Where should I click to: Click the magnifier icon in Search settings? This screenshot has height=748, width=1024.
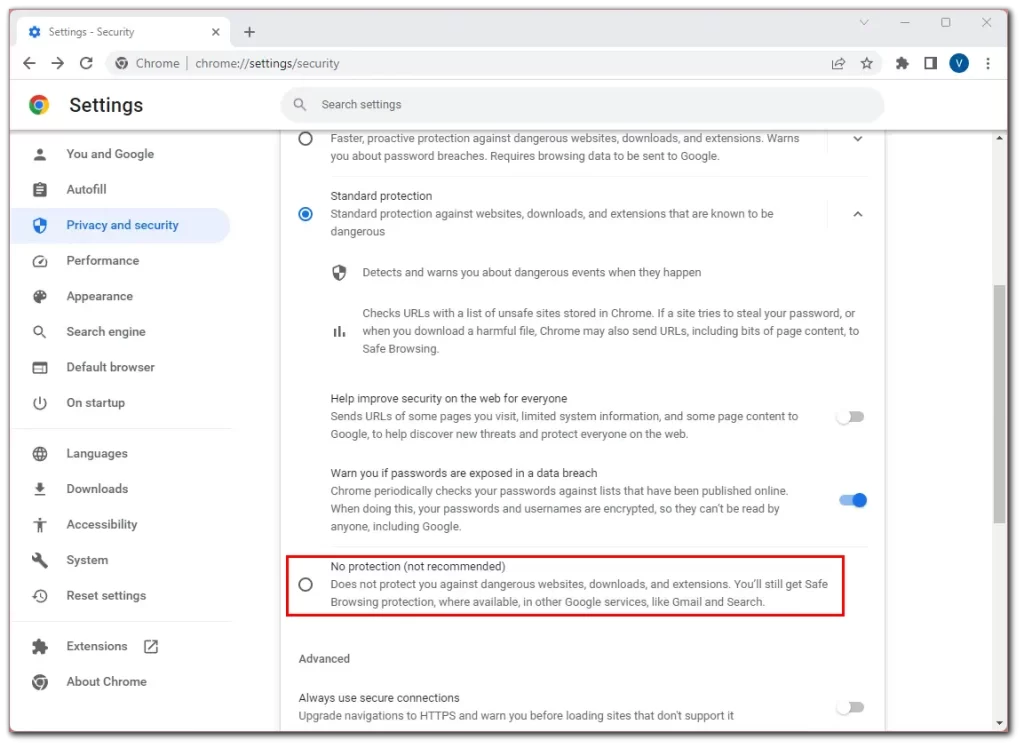[x=300, y=105]
